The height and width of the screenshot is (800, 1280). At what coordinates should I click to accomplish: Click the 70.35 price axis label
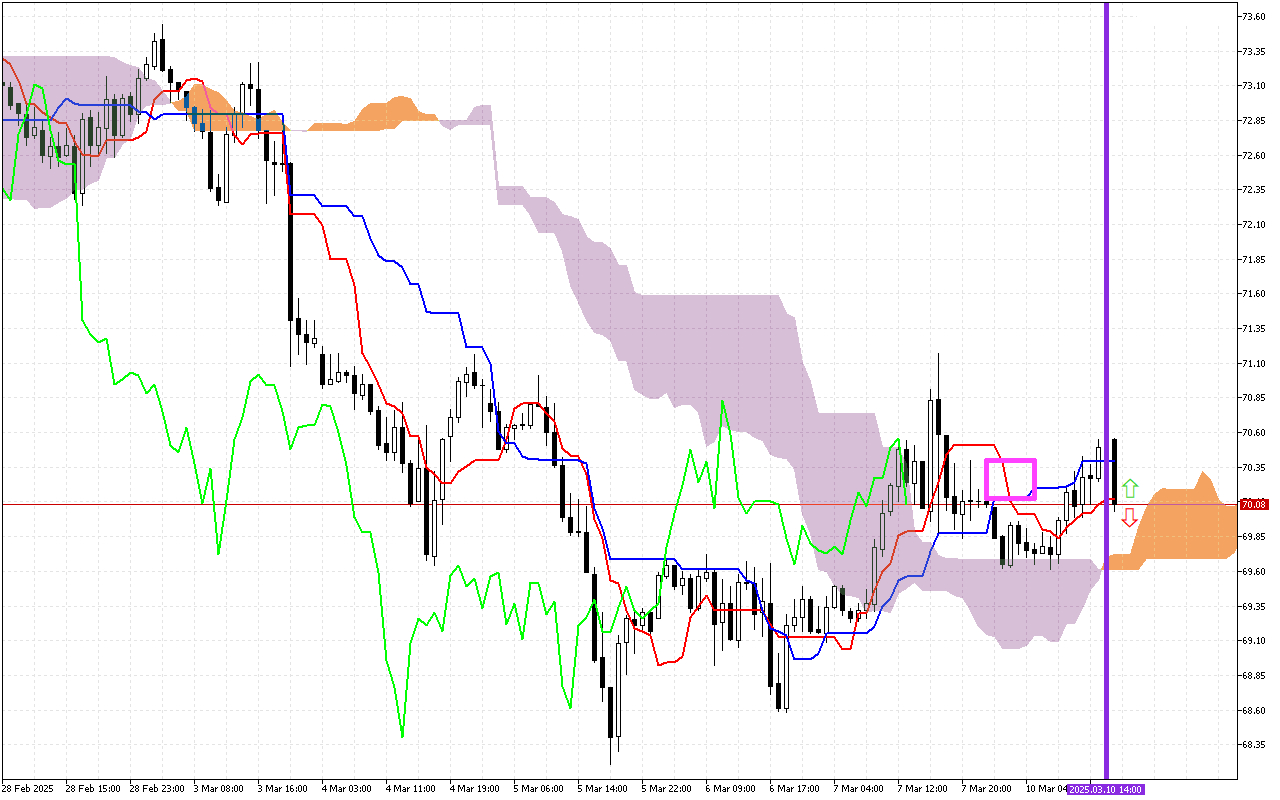tap(1254, 467)
